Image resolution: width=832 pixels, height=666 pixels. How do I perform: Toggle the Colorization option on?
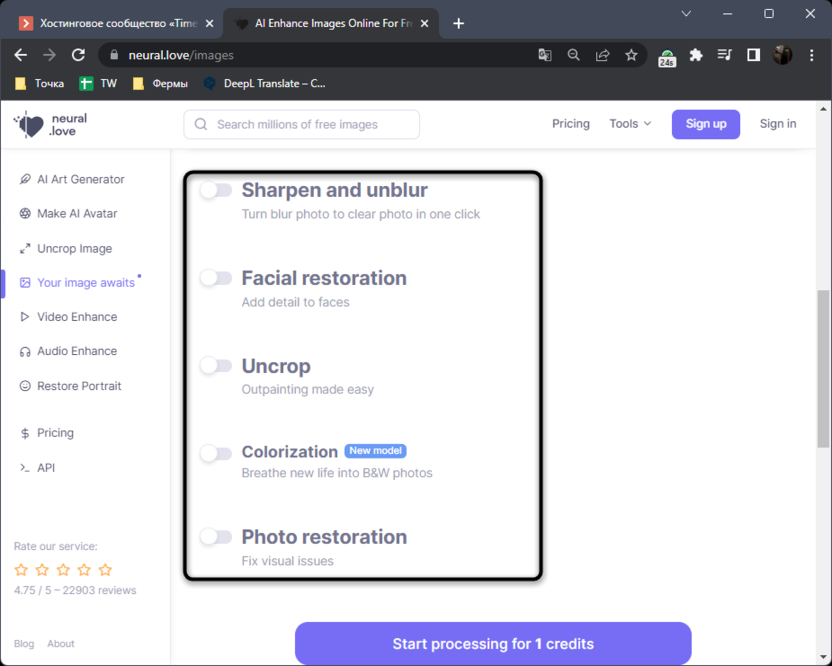[x=216, y=453]
